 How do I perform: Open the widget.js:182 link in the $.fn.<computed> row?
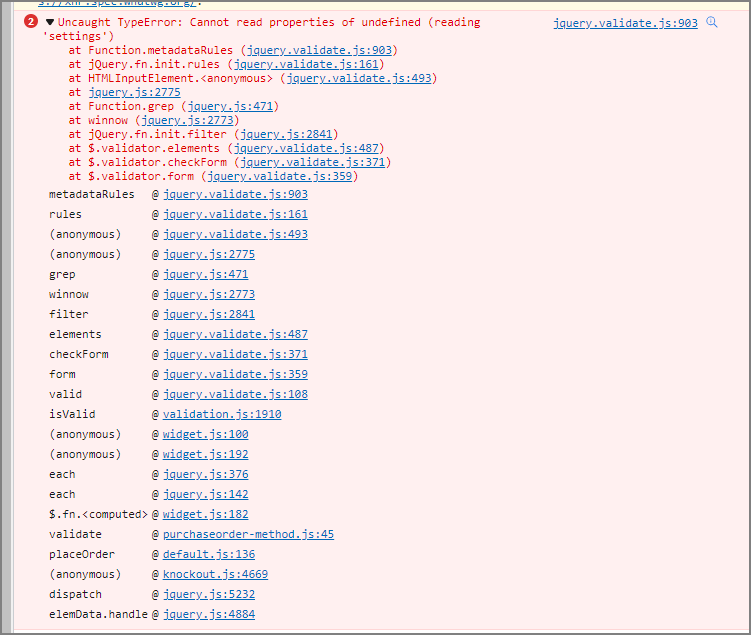pyautogui.click(x=205, y=514)
